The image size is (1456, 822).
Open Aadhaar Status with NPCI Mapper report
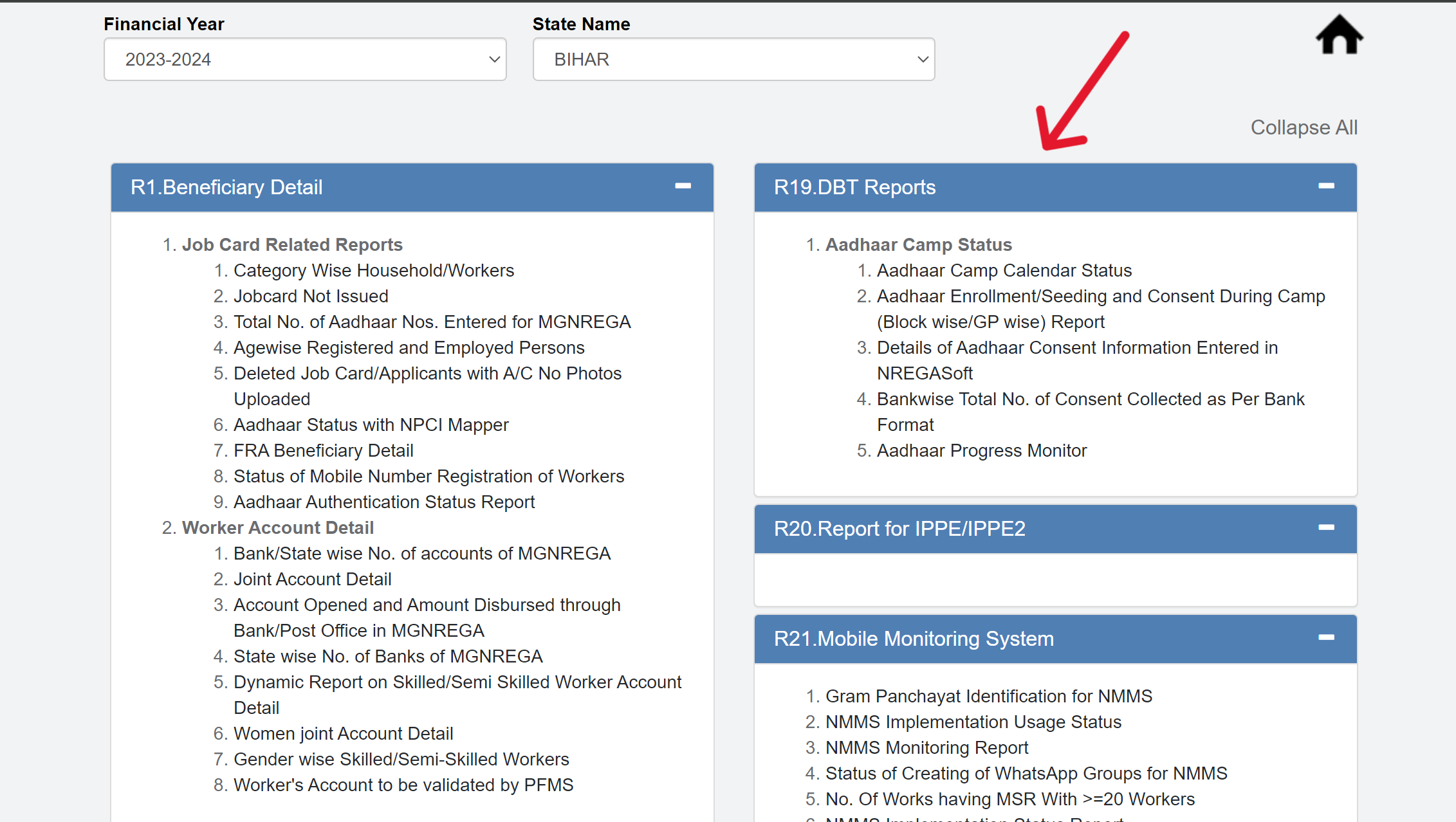[371, 424]
